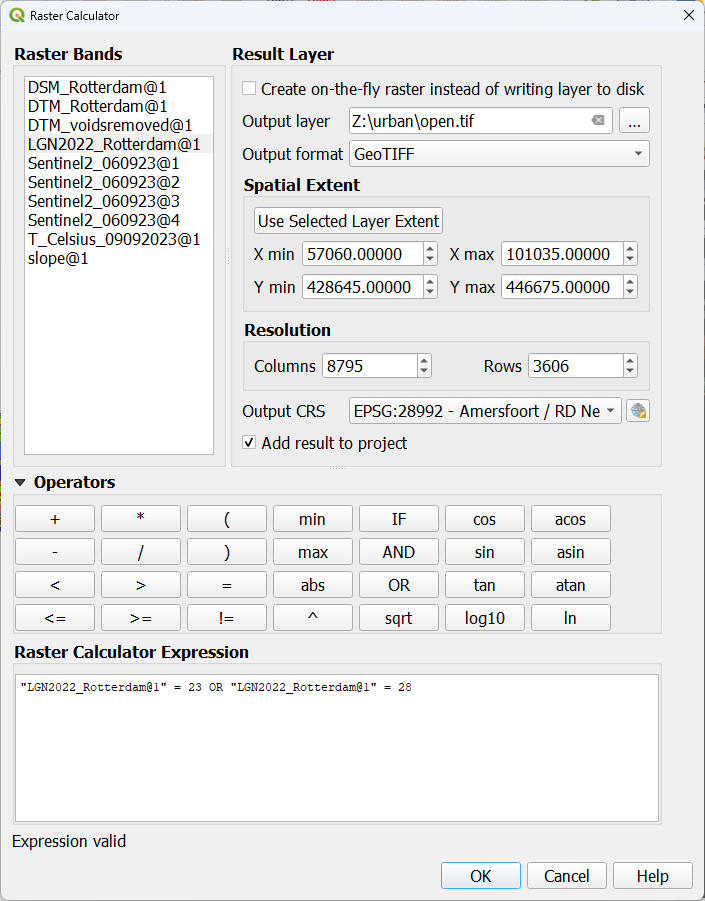Viewport: 705px width, 901px height.
Task: Select DTM_Rotterdam@1 raster band
Action: point(119,106)
